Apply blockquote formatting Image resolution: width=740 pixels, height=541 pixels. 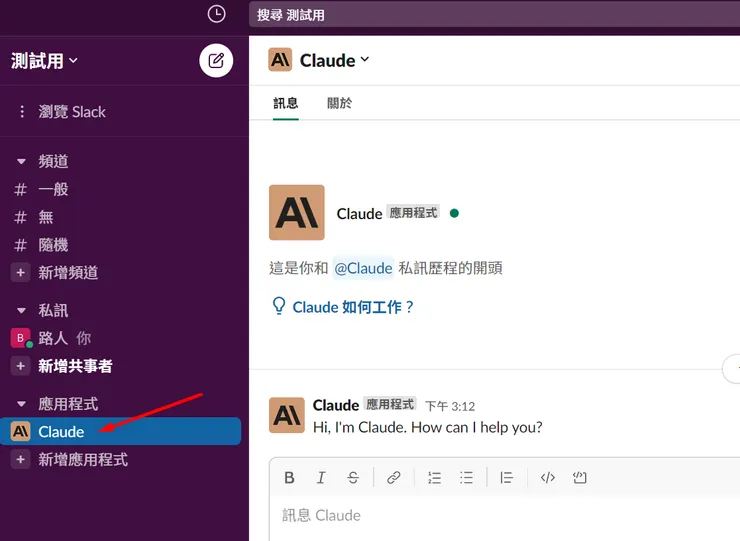(506, 478)
